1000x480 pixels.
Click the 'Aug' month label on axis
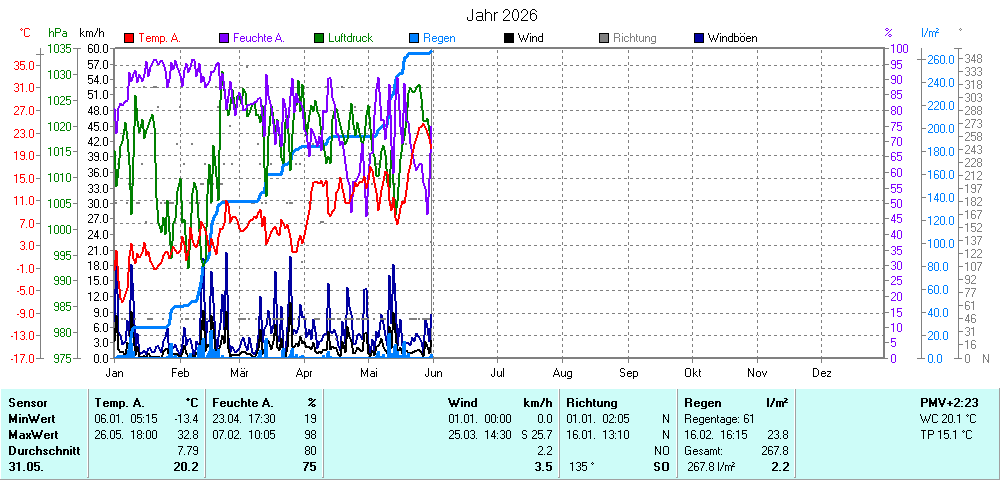pyautogui.click(x=562, y=372)
